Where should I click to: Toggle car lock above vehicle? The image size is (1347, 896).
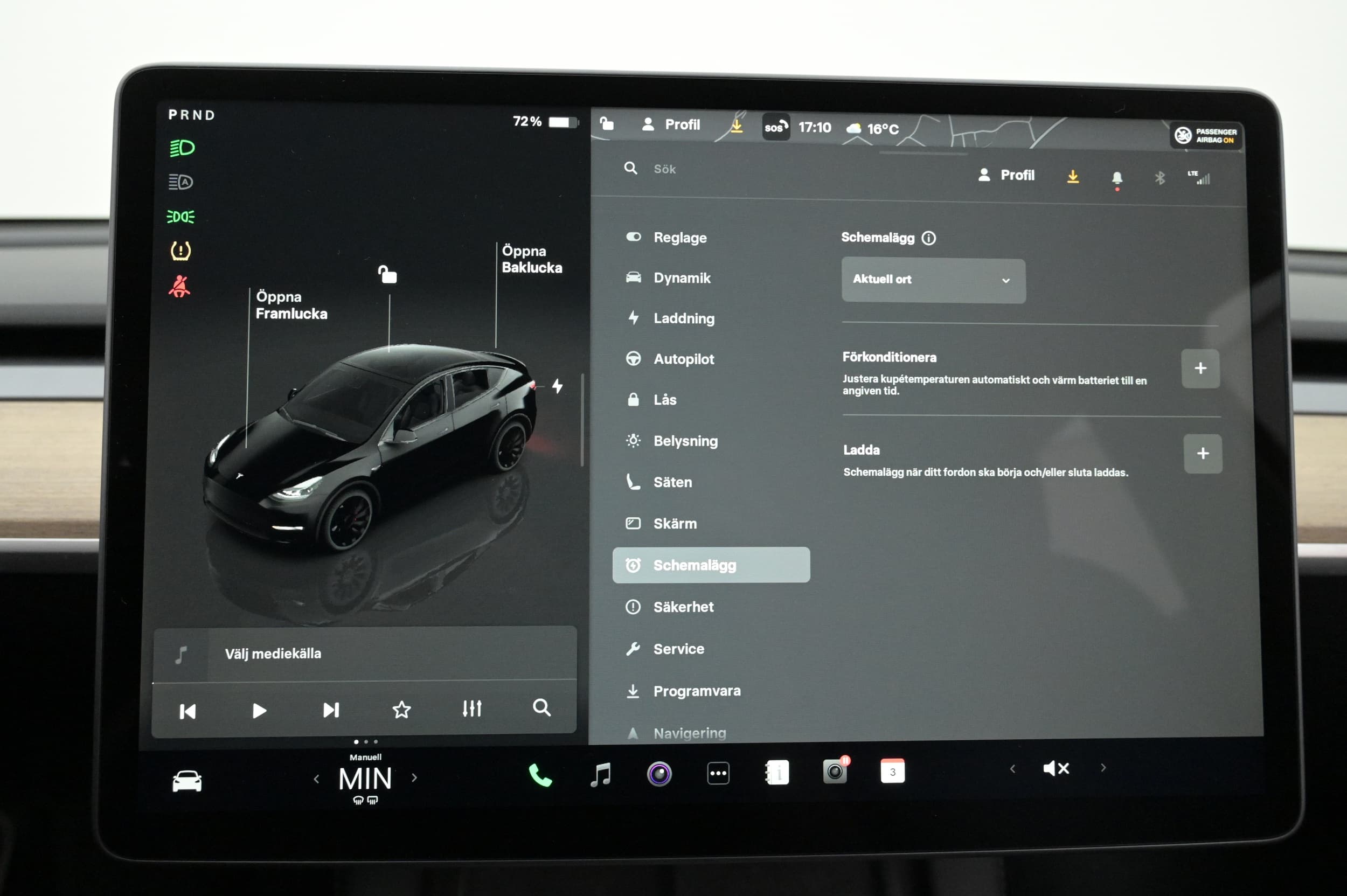pos(387,274)
